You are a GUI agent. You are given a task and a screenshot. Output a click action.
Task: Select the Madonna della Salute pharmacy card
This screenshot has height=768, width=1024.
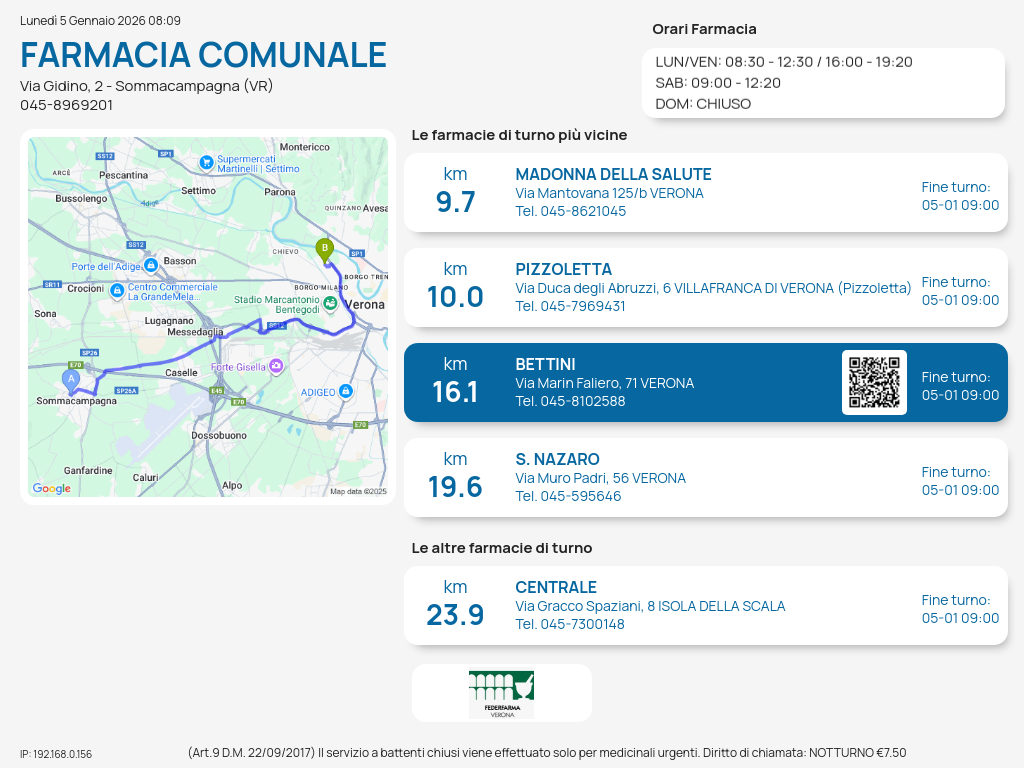[x=705, y=192]
